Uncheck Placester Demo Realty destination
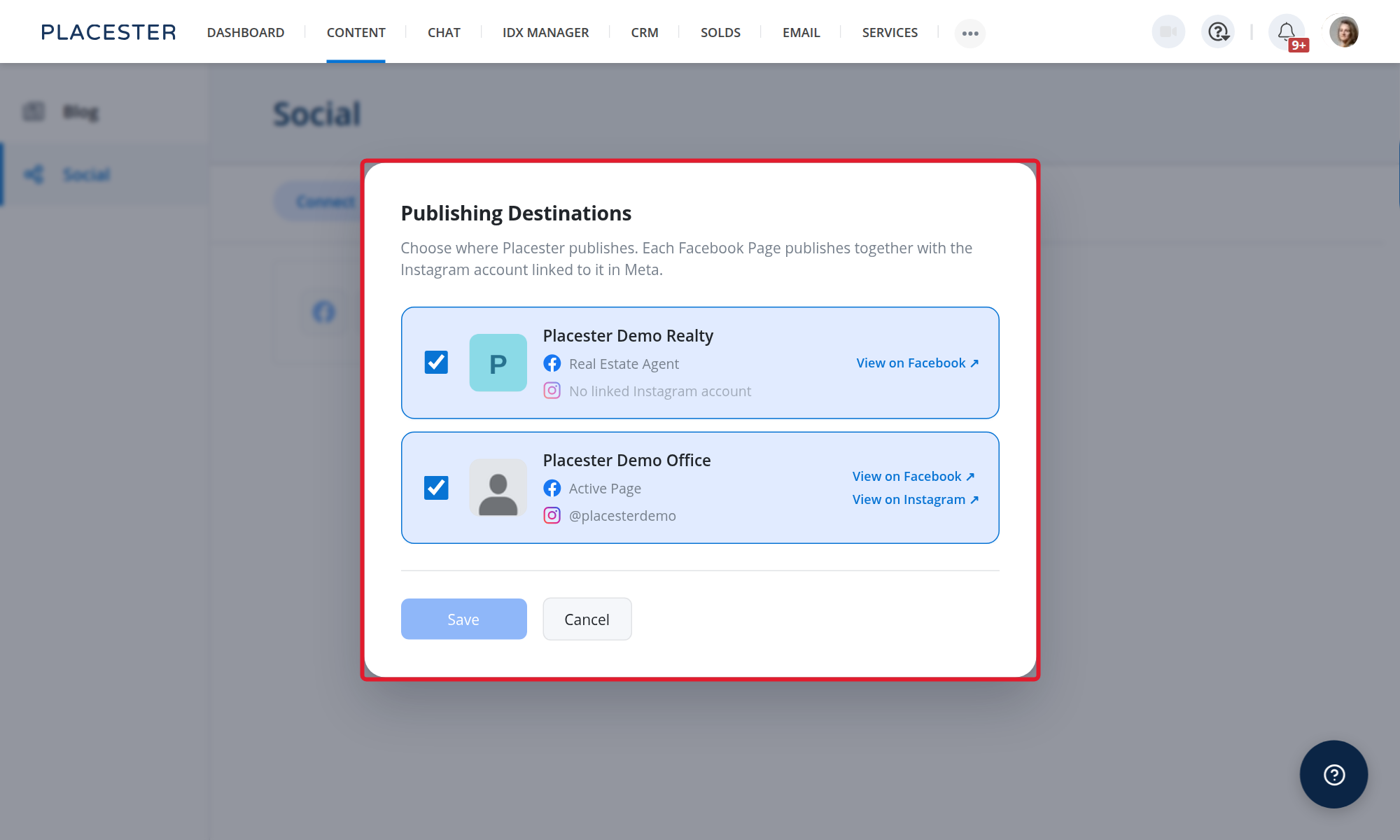 436,363
